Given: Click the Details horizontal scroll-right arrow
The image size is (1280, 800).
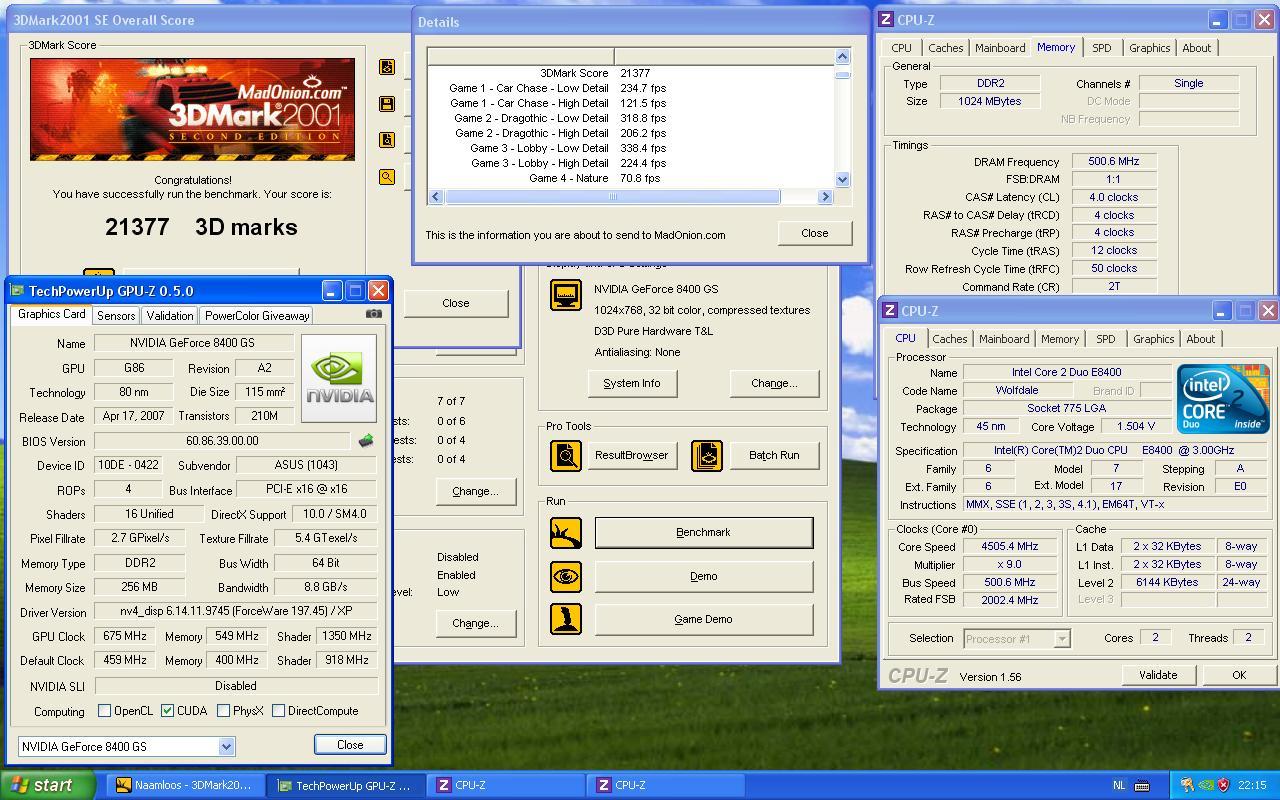Looking at the screenshot, I should tap(825, 197).
